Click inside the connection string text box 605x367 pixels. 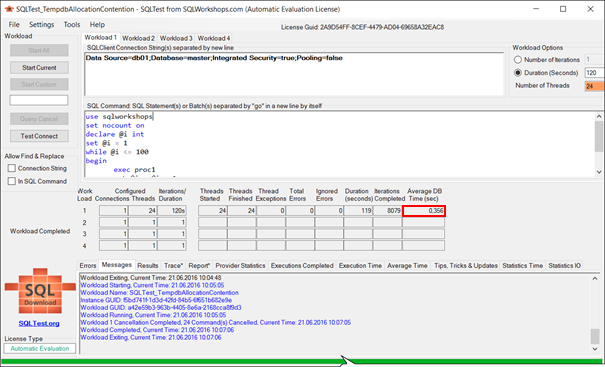[x=294, y=74]
